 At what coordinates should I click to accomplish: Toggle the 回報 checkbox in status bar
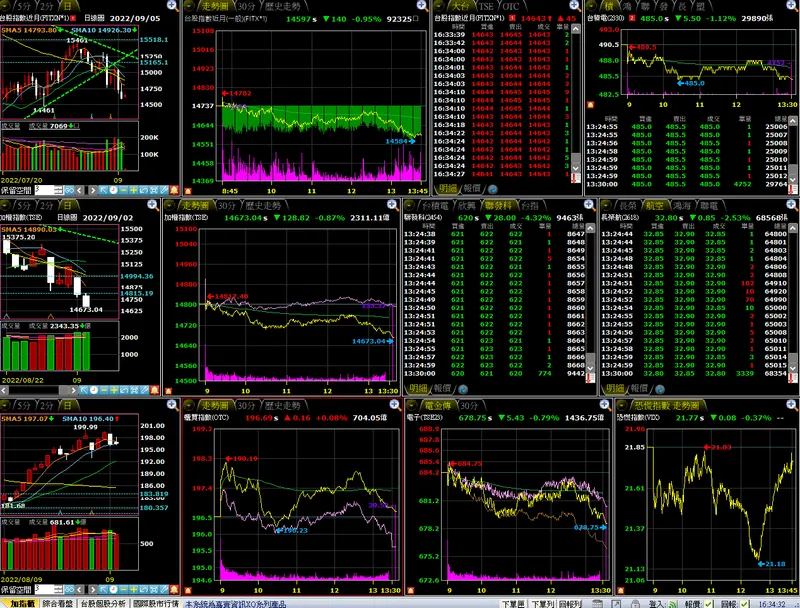pyautogui.click(x=744, y=603)
